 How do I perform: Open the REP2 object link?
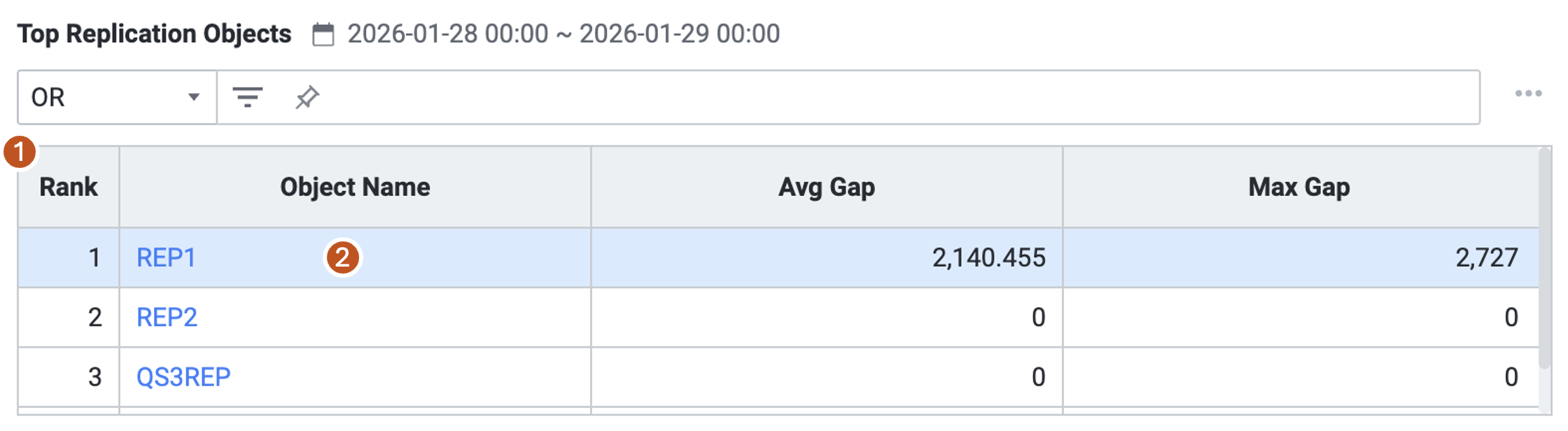[167, 318]
